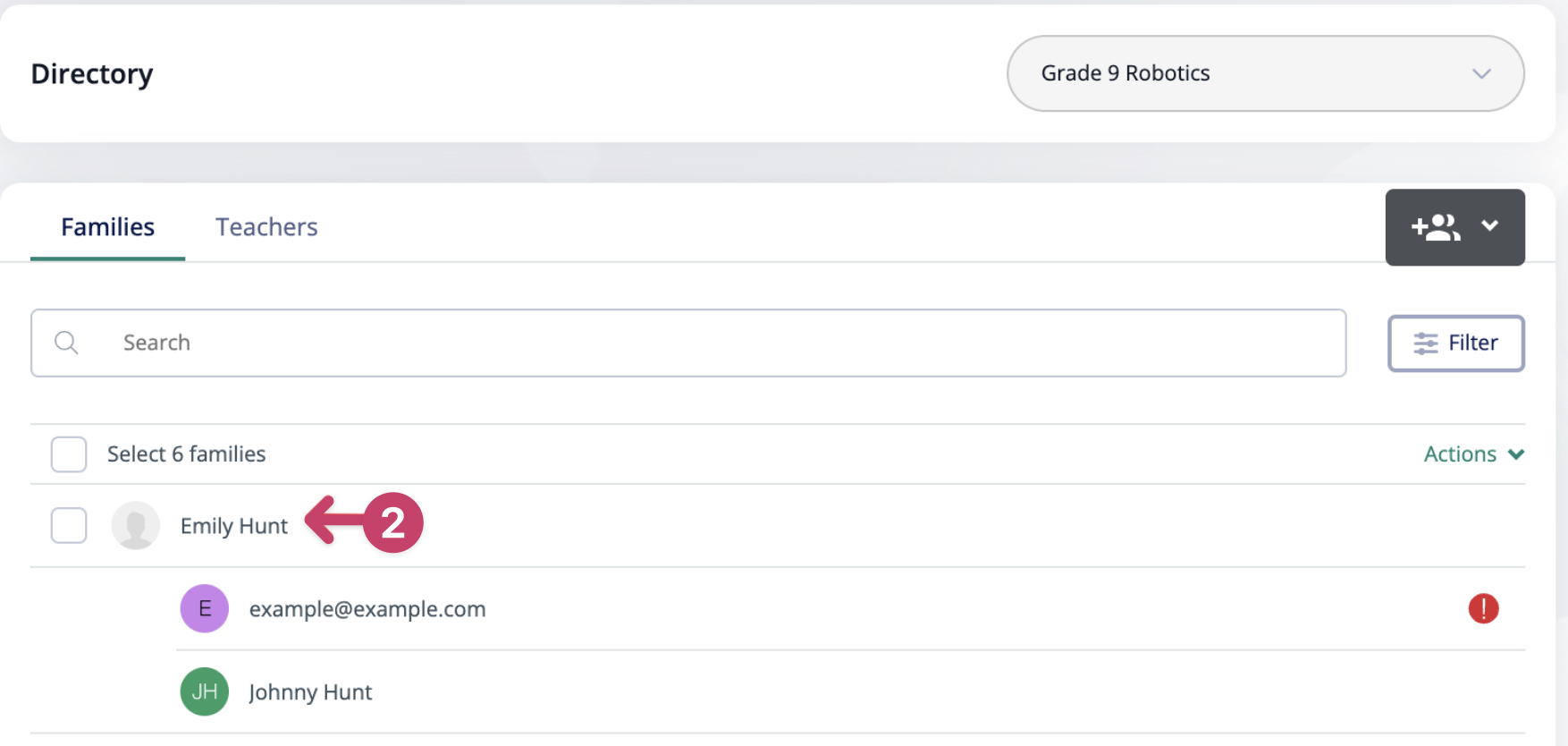Open Johnny Hunt's member entry

pyautogui.click(x=850, y=691)
